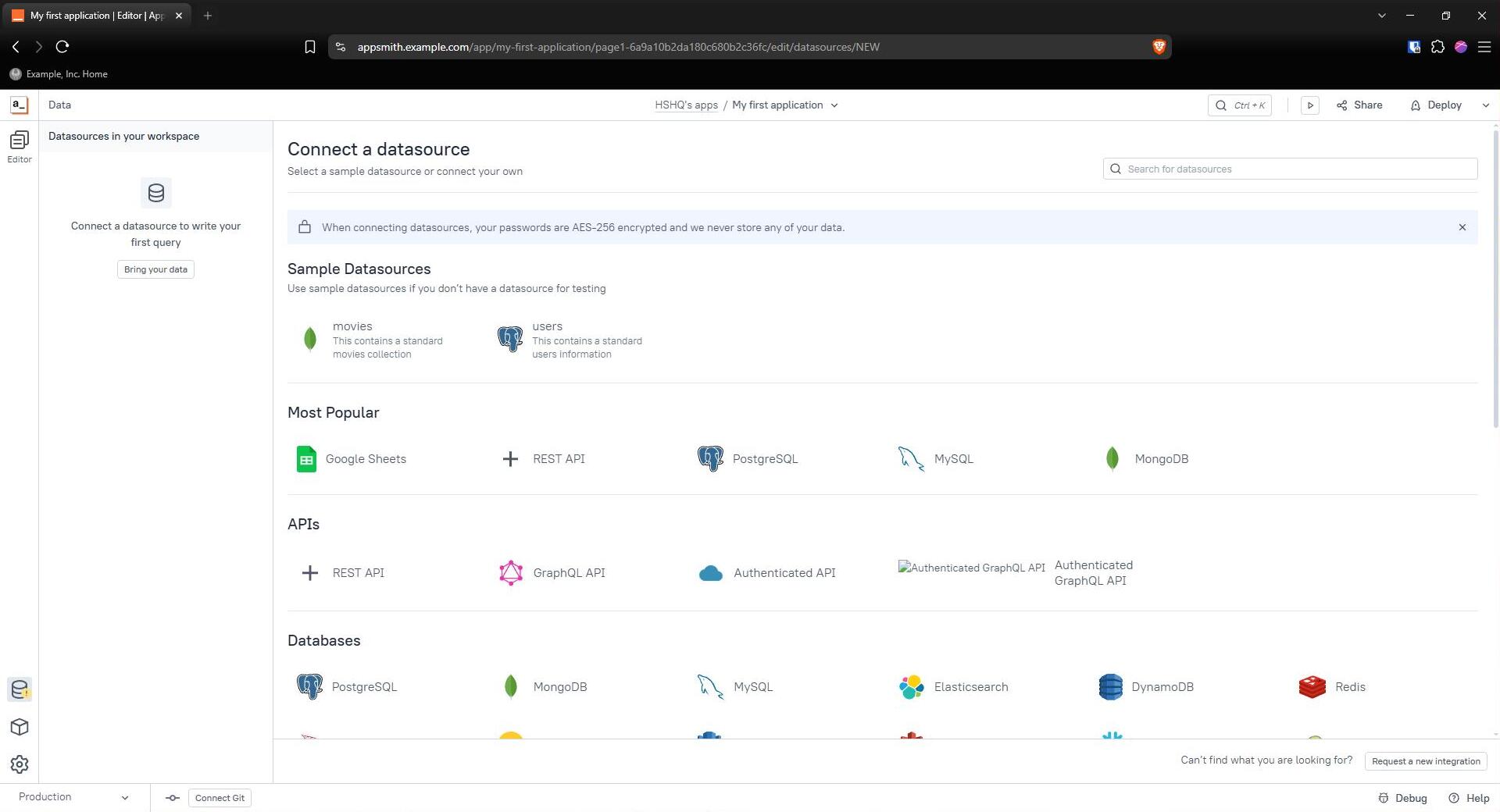The image size is (1500, 812).
Task: Click Request a new integration
Action: pos(1426,761)
